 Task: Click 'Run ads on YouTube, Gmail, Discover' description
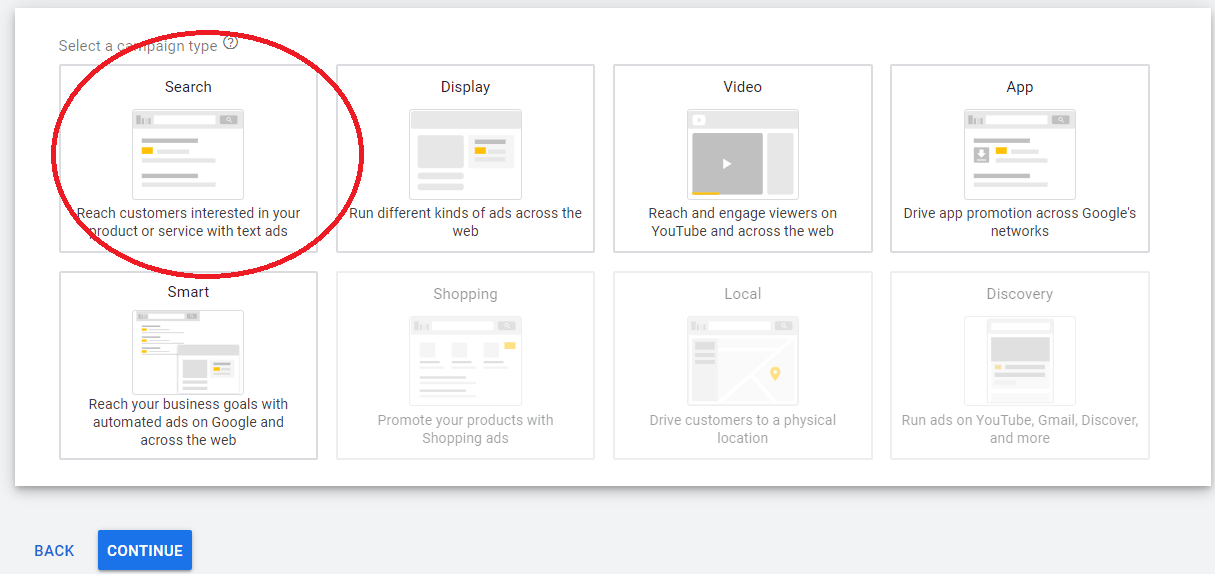[1019, 429]
